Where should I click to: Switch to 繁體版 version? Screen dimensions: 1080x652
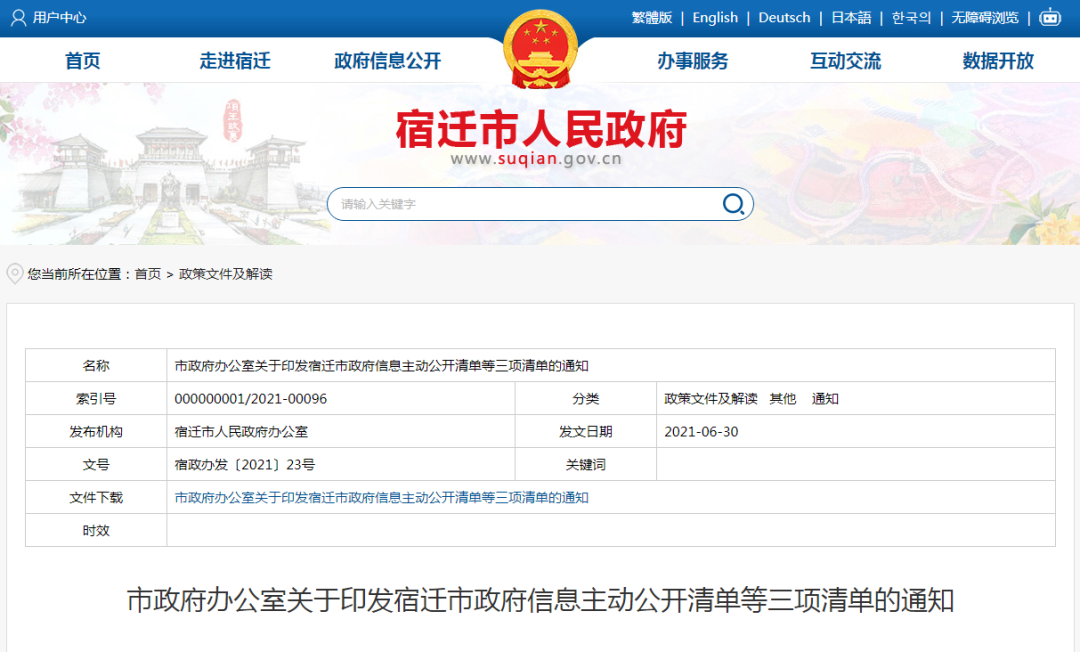[x=652, y=17]
